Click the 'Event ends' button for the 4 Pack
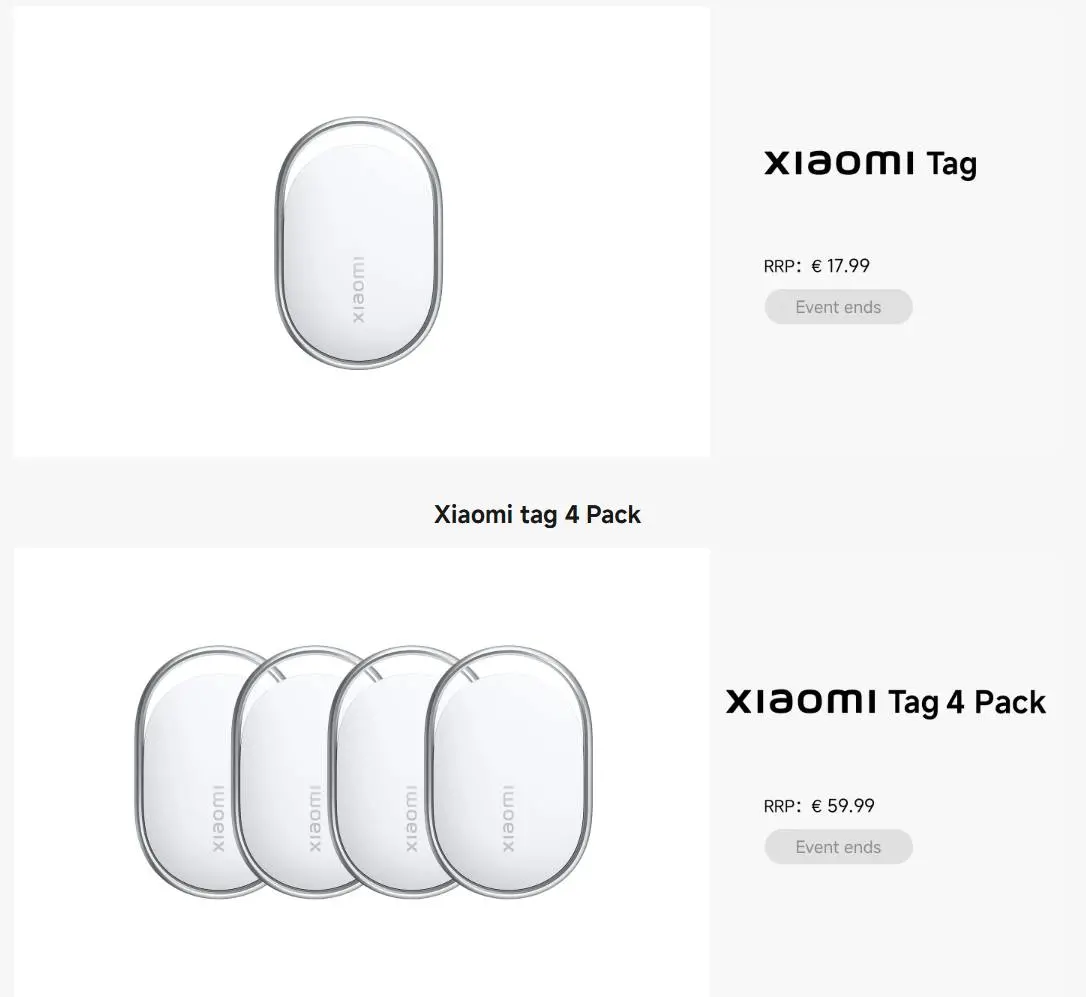 coord(838,846)
